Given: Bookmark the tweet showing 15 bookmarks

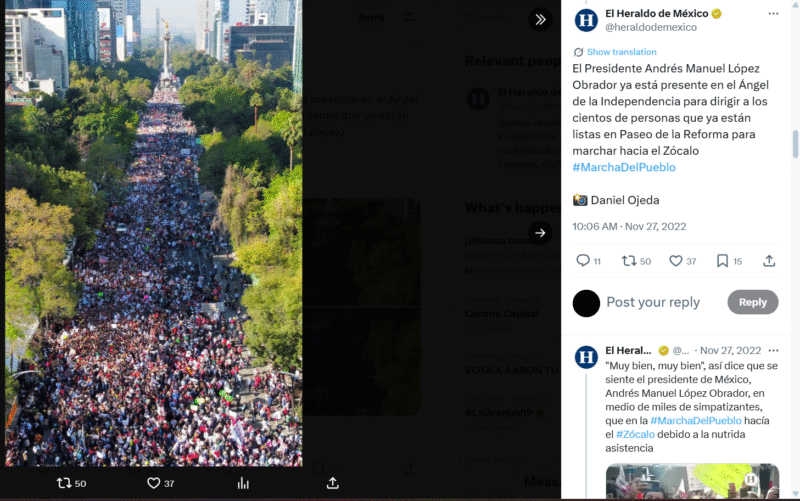Looking at the screenshot, I should 729,261.
